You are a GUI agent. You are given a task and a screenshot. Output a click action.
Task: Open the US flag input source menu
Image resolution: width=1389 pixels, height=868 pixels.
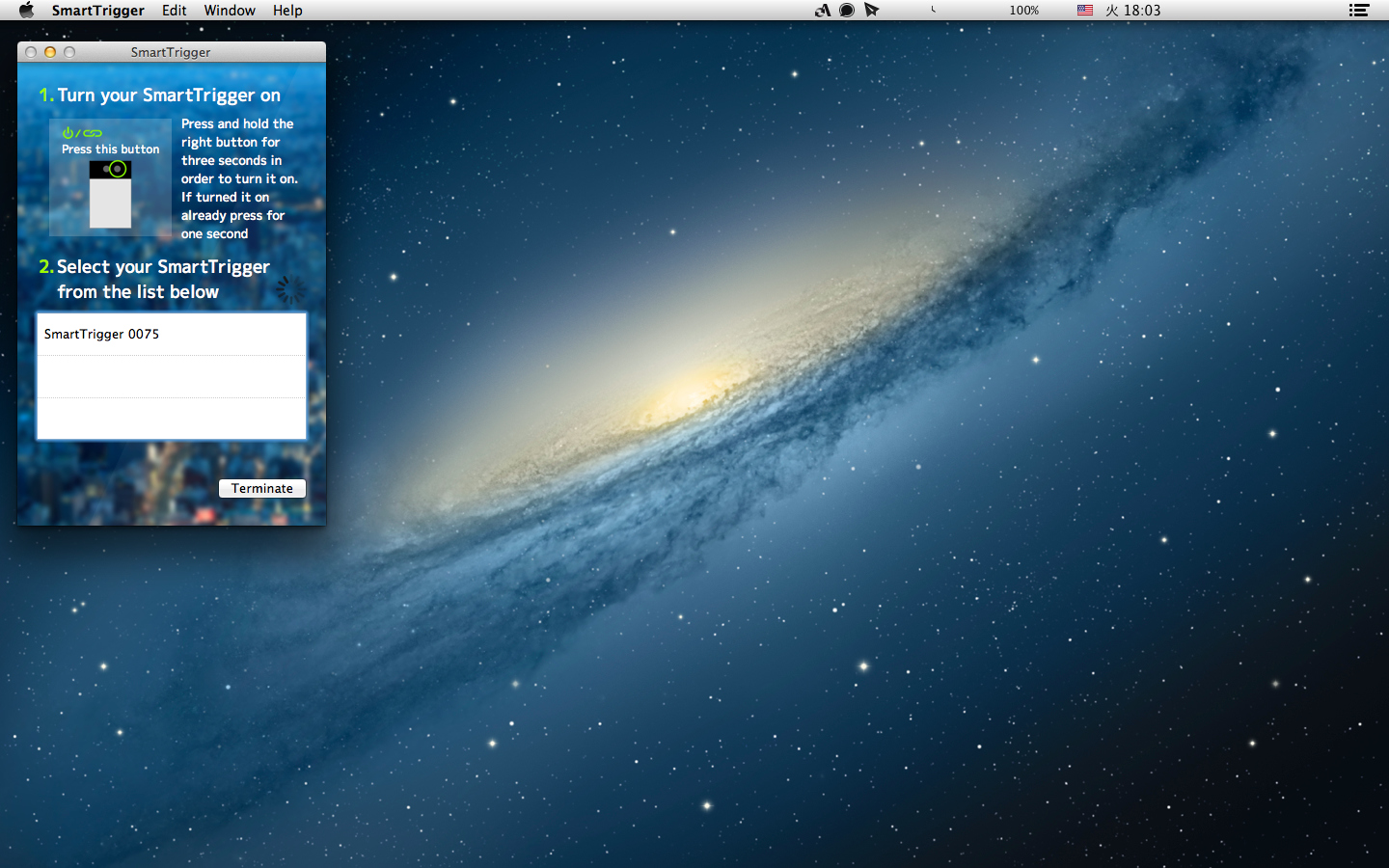click(1085, 11)
